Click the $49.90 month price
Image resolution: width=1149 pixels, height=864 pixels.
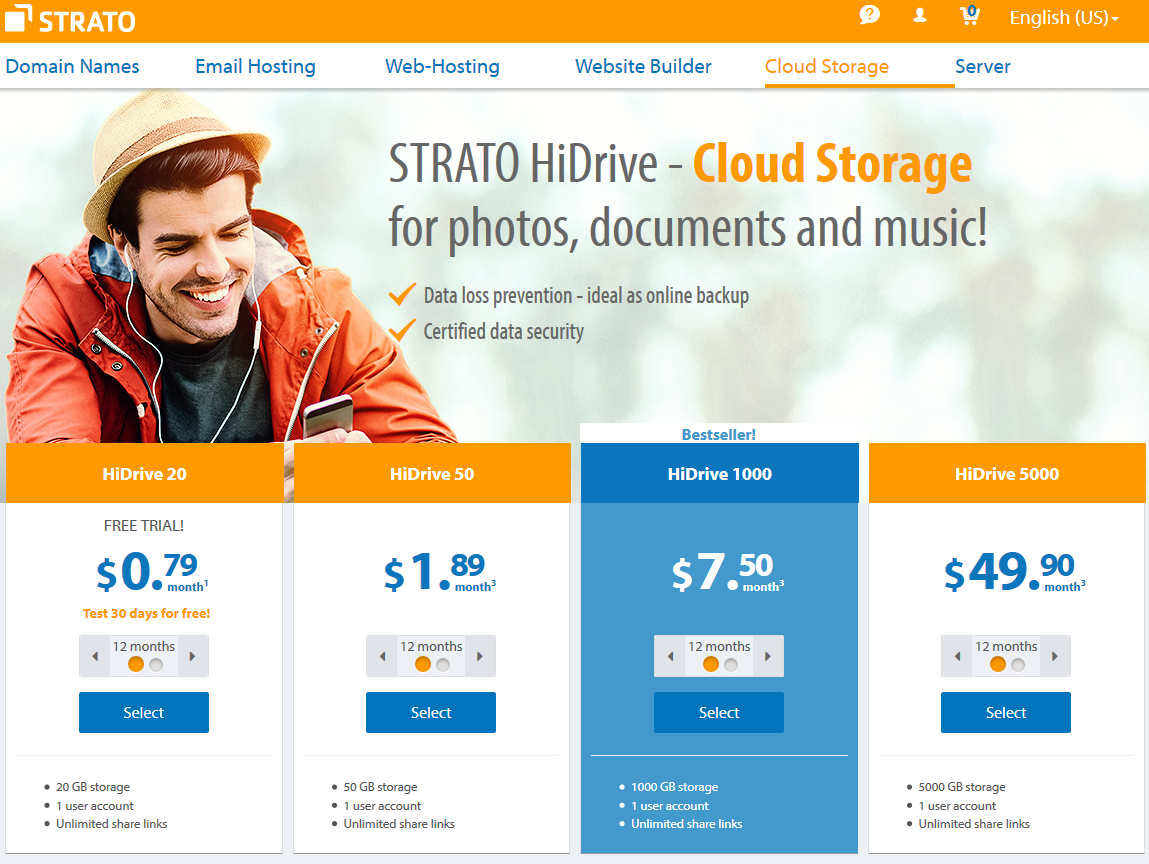(1015, 572)
